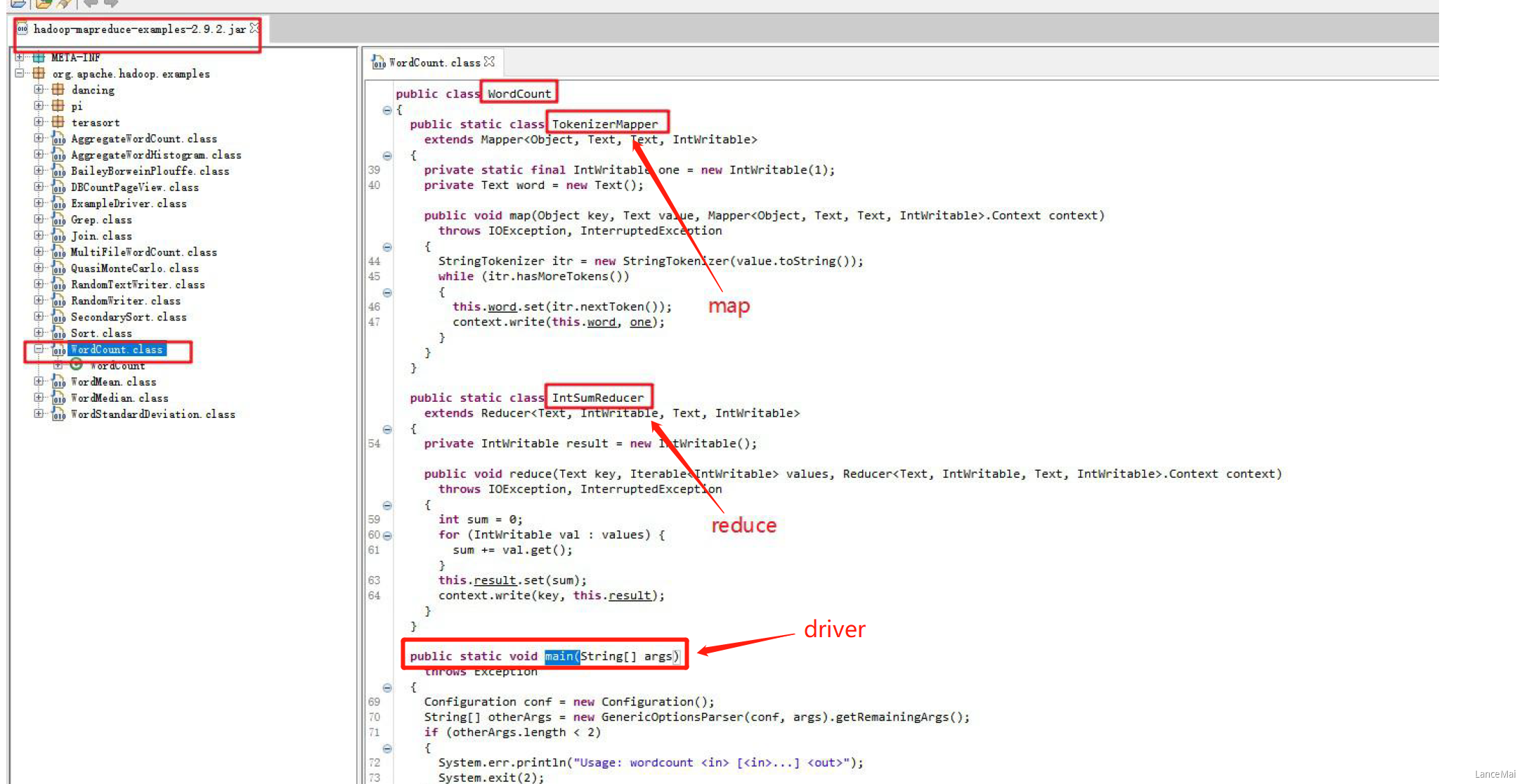The width and height of the screenshot is (1522, 784).
Task: Close the WordCount.class editor tab
Action: click(490, 62)
